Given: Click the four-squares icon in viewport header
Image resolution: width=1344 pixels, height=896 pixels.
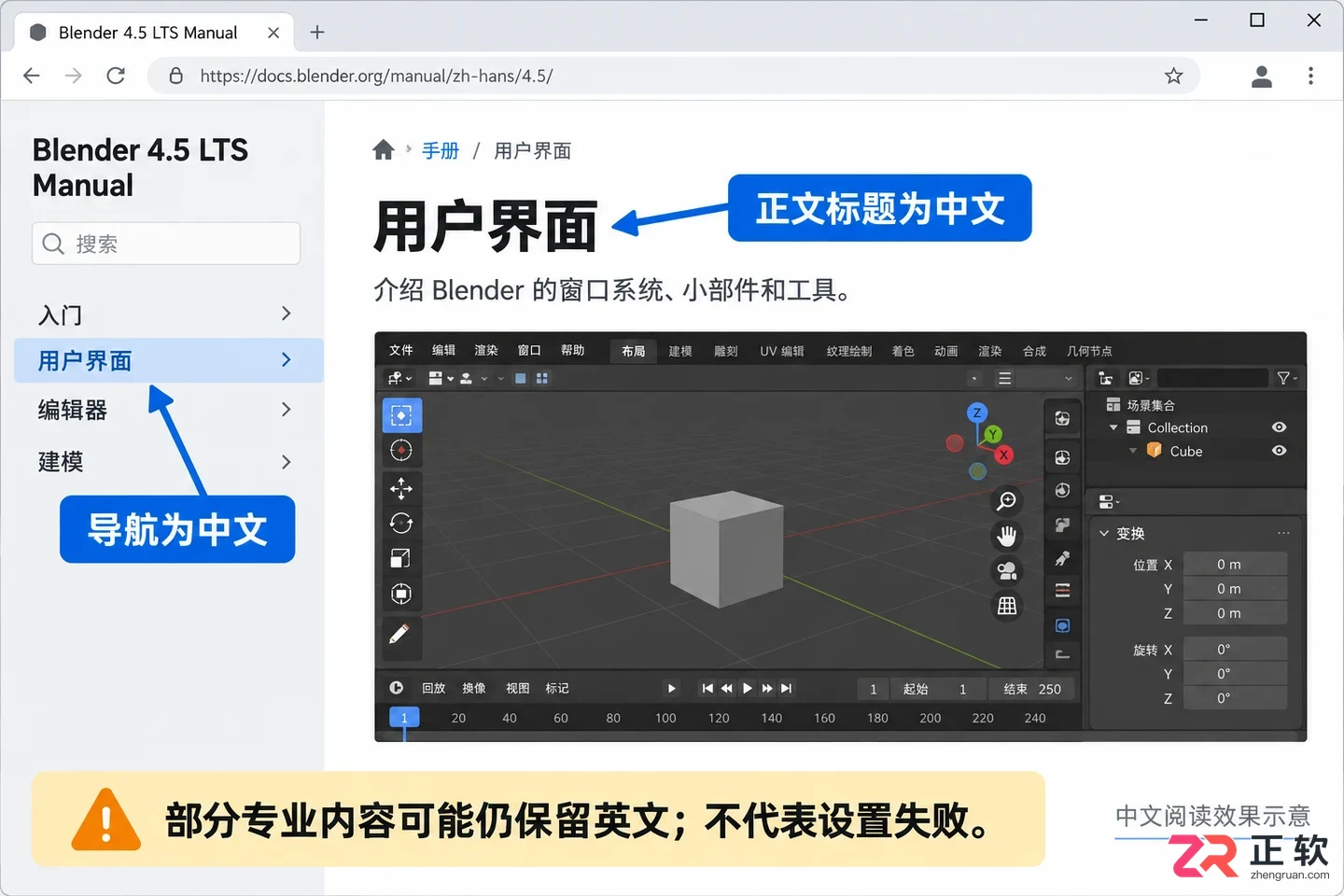Looking at the screenshot, I should [542, 378].
